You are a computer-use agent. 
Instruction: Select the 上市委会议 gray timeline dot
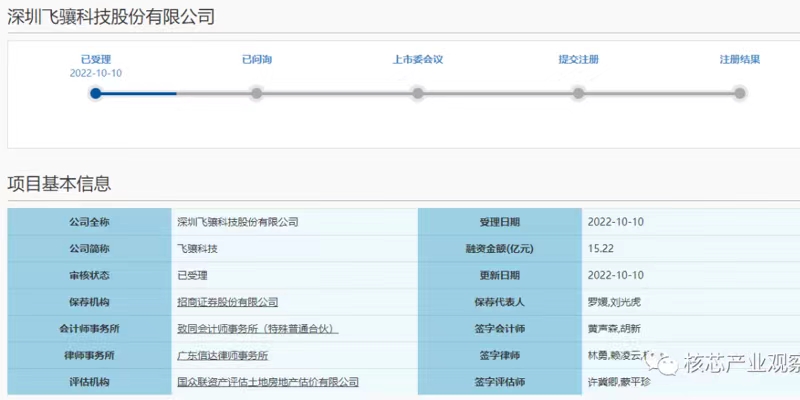pyautogui.click(x=418, y=93)
